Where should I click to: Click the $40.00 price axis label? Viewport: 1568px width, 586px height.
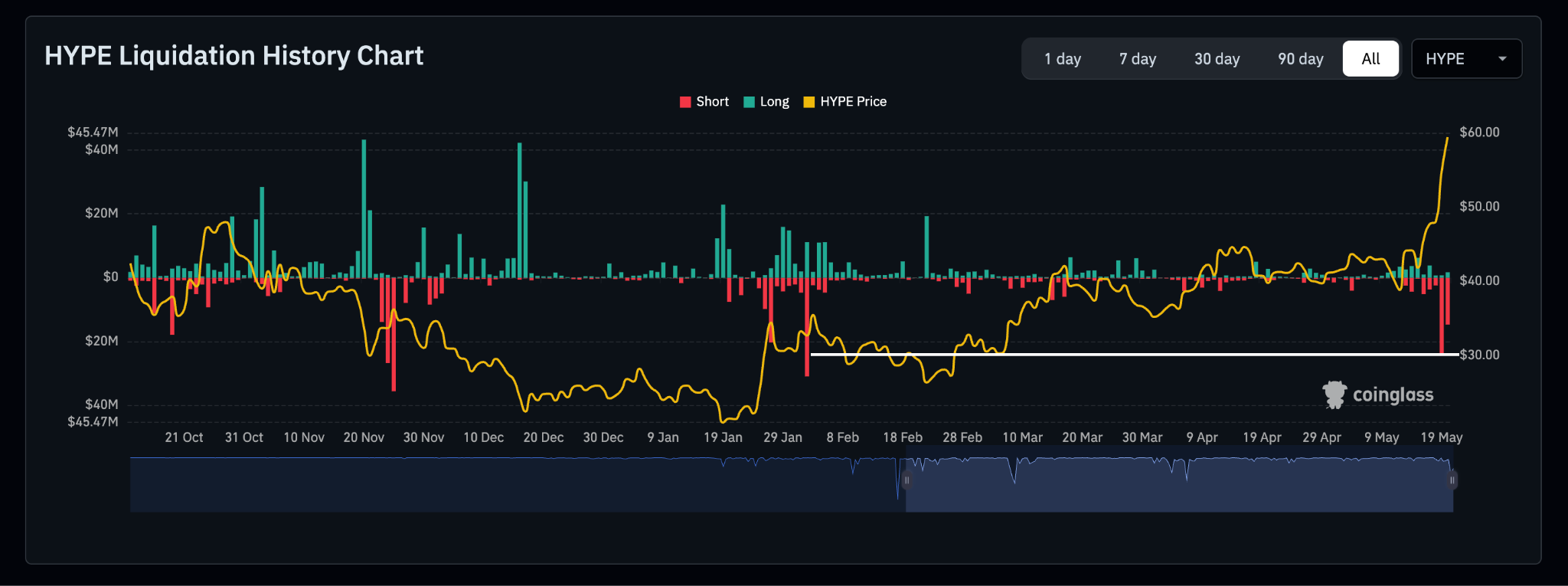pos(1480,280)
